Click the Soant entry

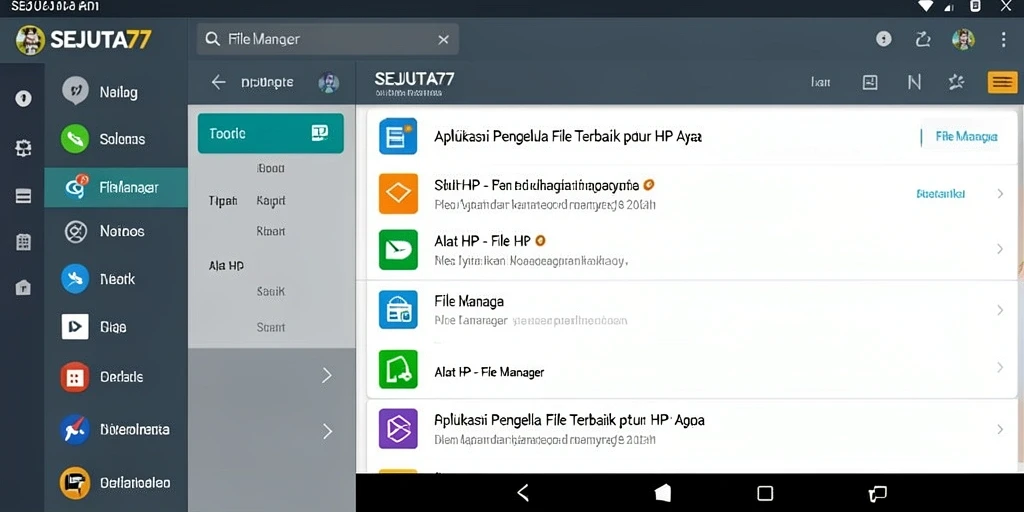coord(270,327)
